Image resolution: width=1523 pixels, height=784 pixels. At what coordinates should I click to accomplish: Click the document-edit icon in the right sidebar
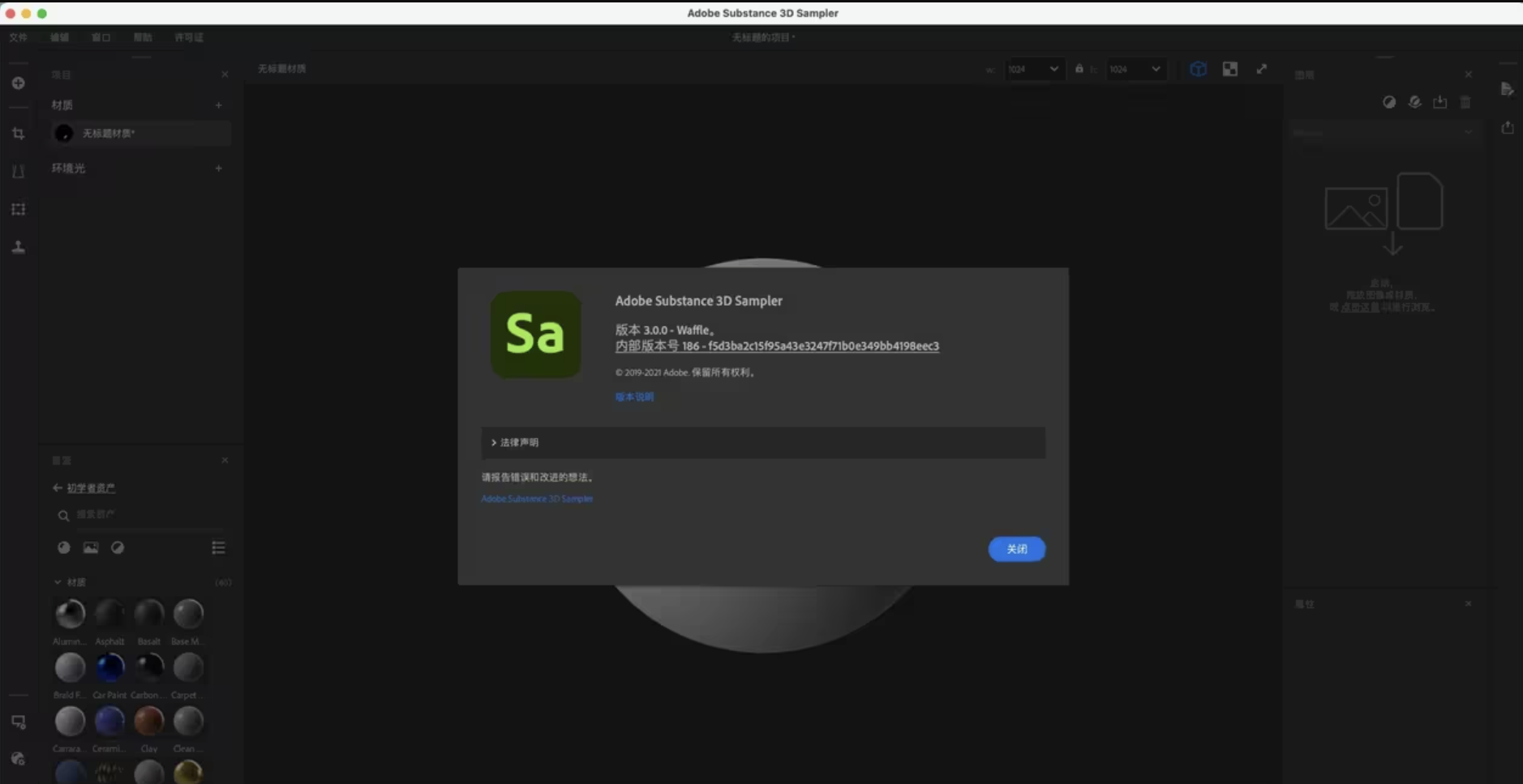click(x=1507, y=89)
